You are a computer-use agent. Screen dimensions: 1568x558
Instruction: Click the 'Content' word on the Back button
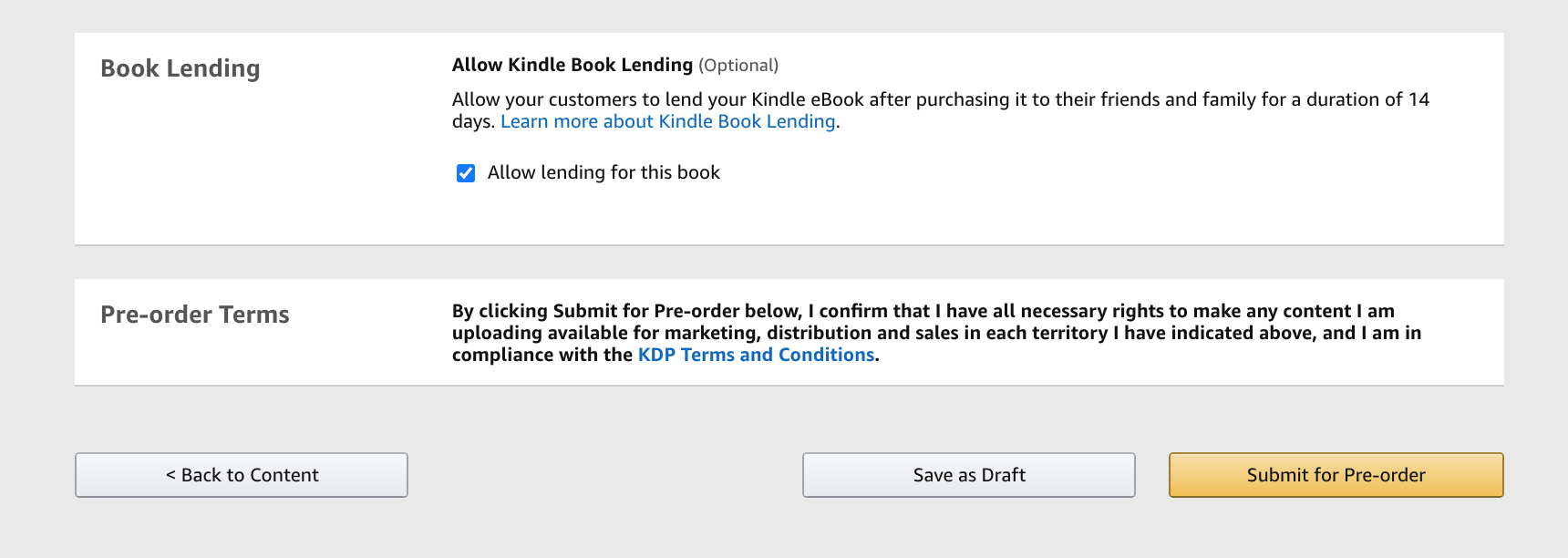284,475
